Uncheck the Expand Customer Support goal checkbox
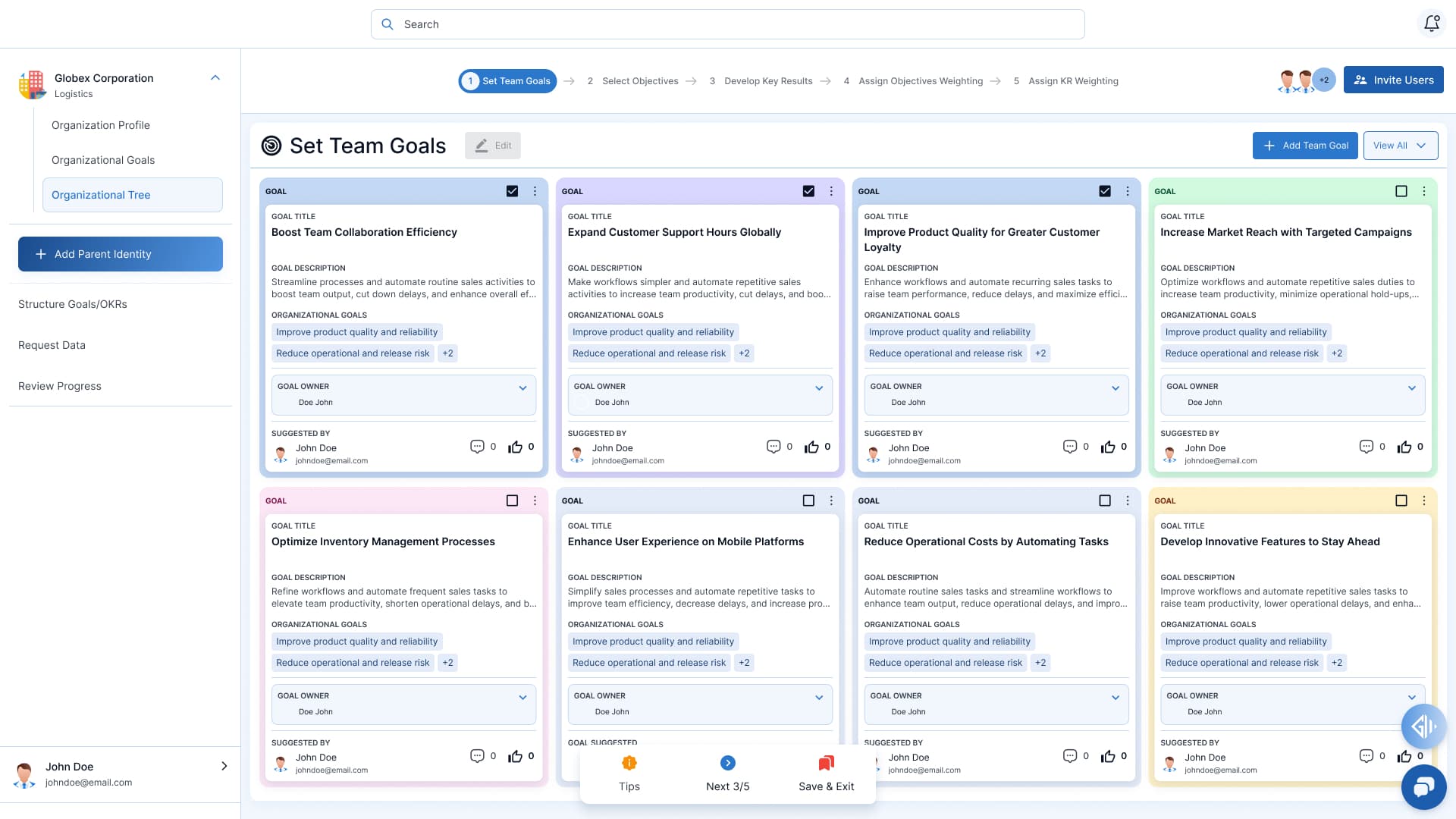This screenshot has height=819, width=1456. pos(808,191)
